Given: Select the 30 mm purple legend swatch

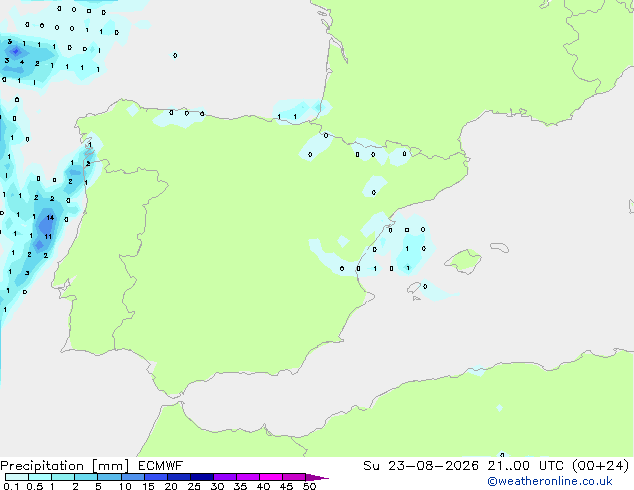Looking at the screenshot, I should click(225, 477).
